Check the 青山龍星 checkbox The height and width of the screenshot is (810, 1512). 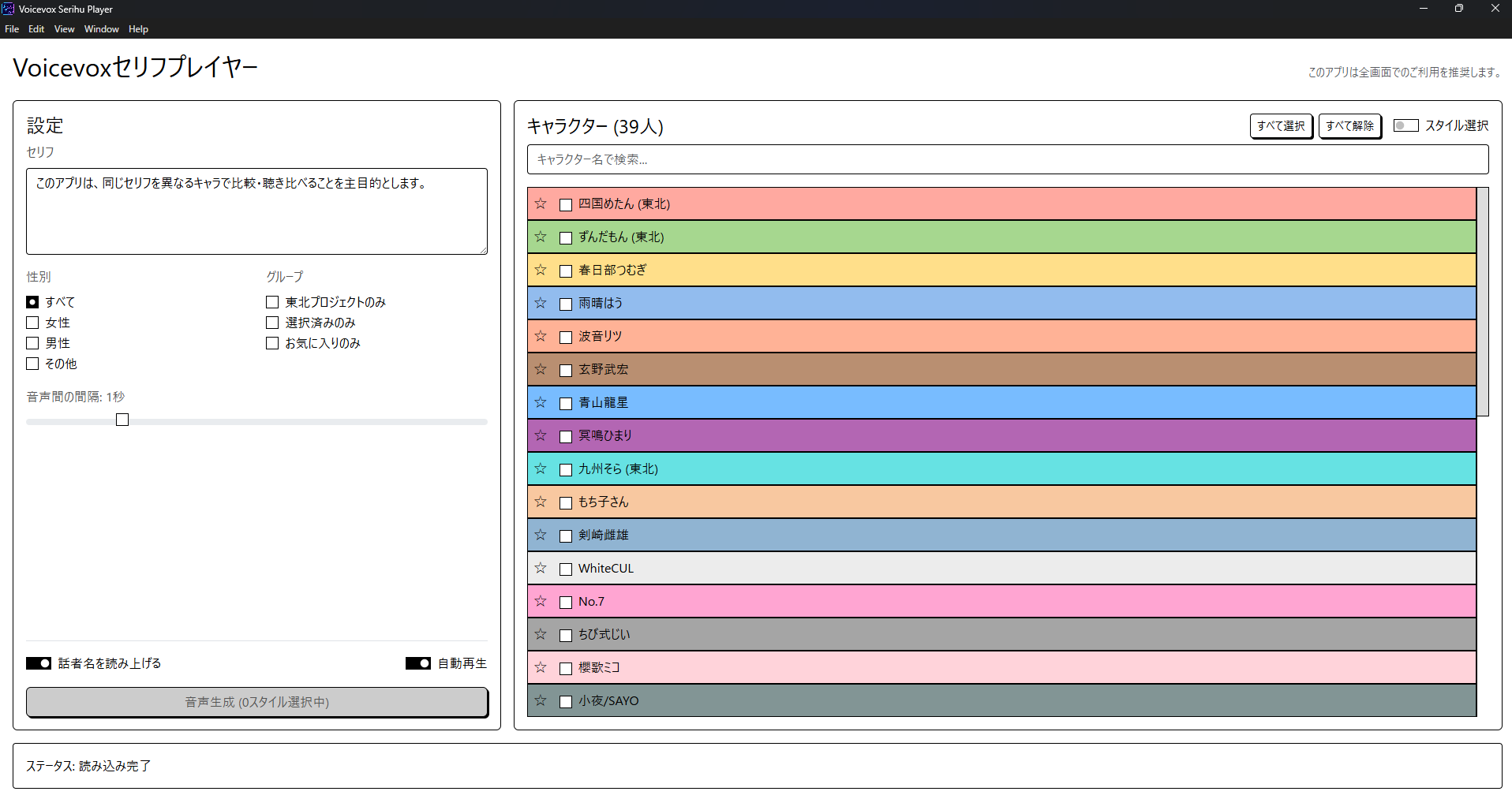coord(566,404)
